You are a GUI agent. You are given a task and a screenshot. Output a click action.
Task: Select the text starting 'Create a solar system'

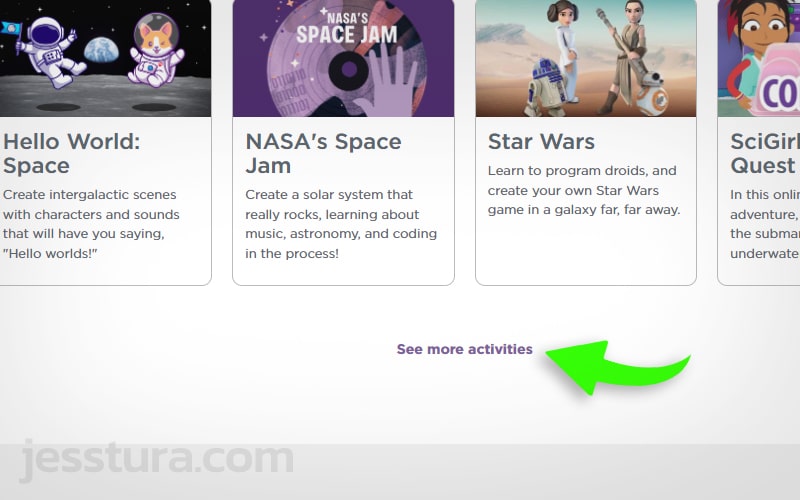[x=341, y=224]
